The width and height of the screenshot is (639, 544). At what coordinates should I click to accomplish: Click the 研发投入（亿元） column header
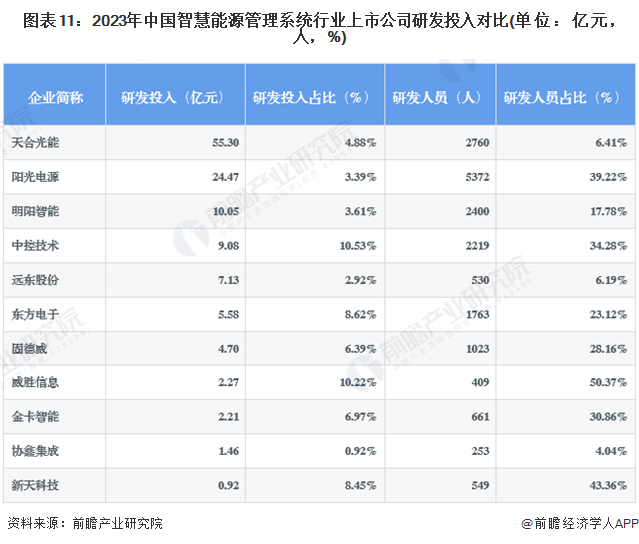click(x=175, y=95)
